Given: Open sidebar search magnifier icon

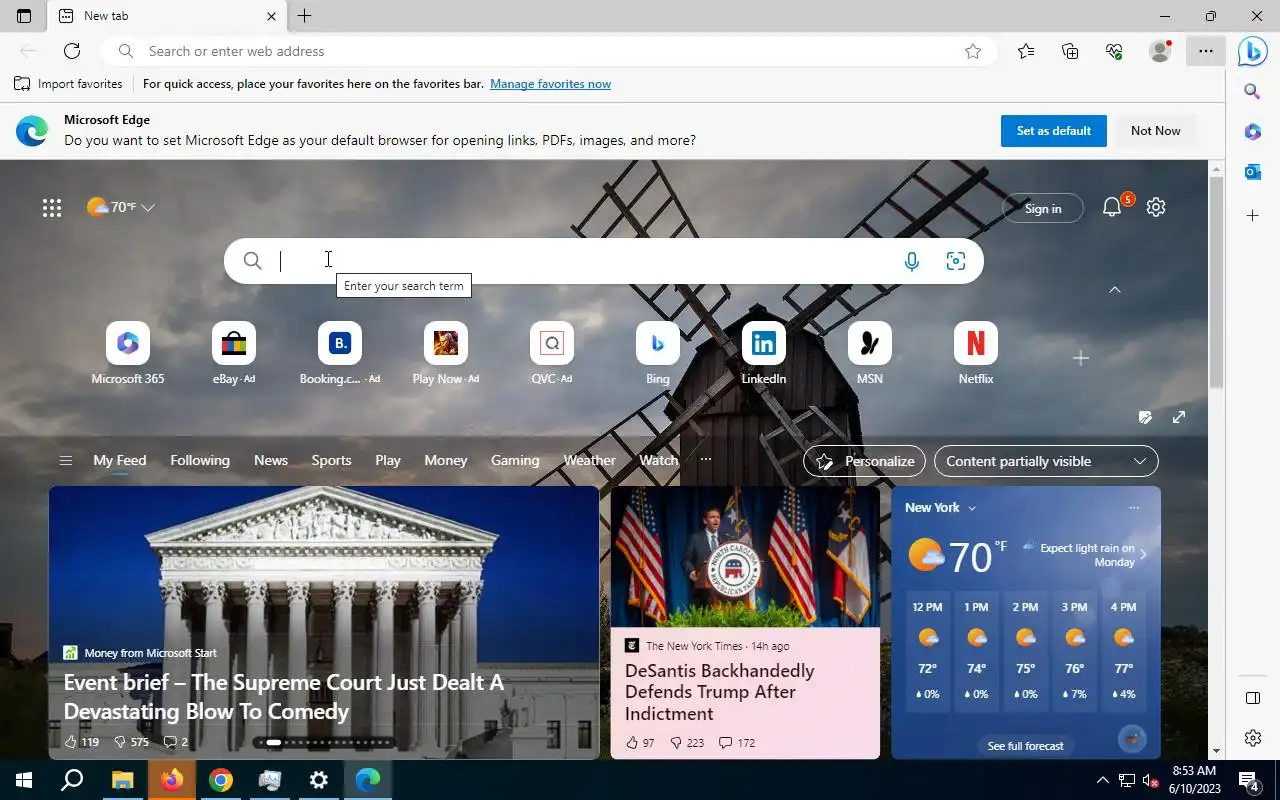Looking at the screenshot, I should [x=1252, y=92].
